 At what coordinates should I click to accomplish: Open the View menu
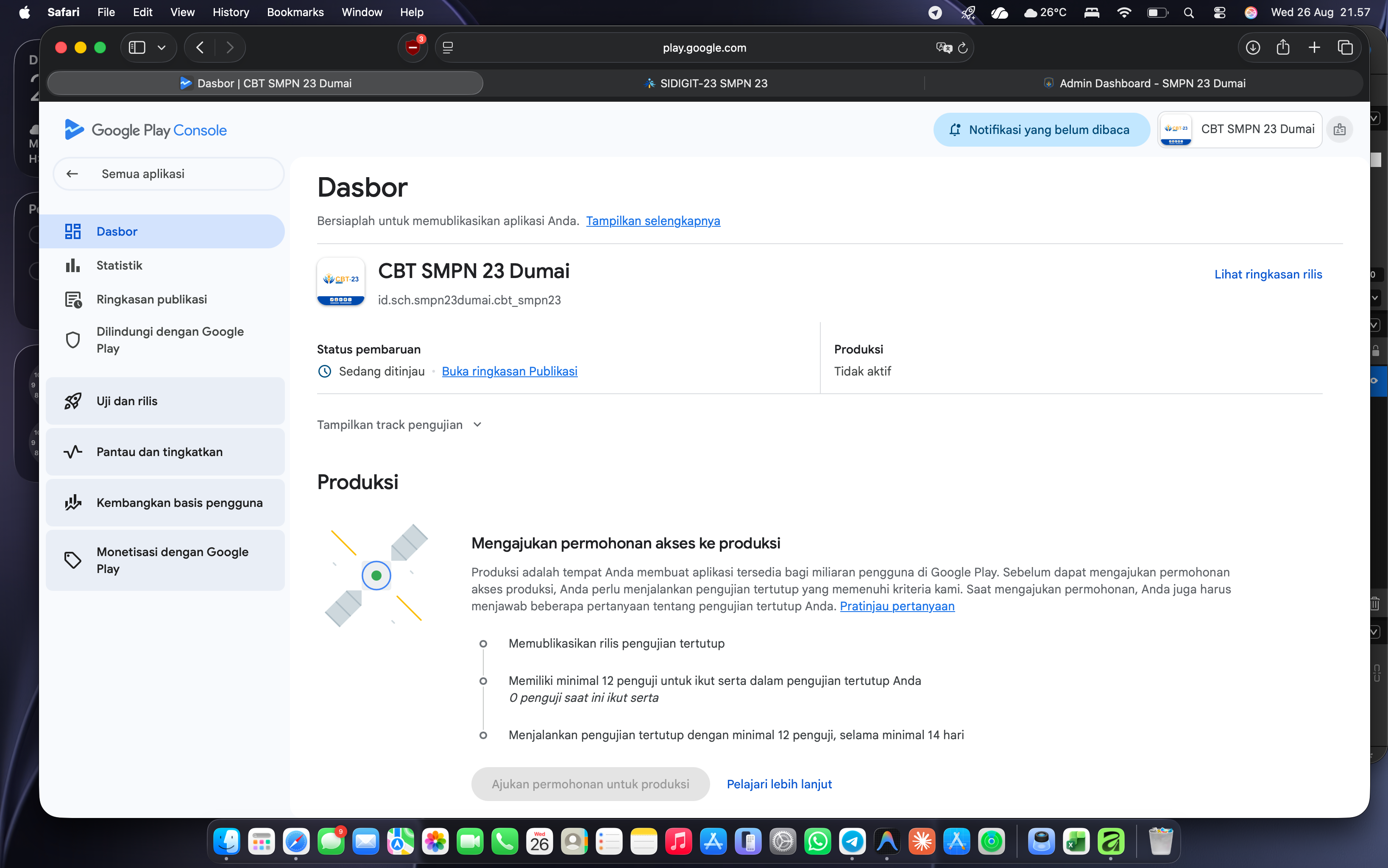(183, 12)
